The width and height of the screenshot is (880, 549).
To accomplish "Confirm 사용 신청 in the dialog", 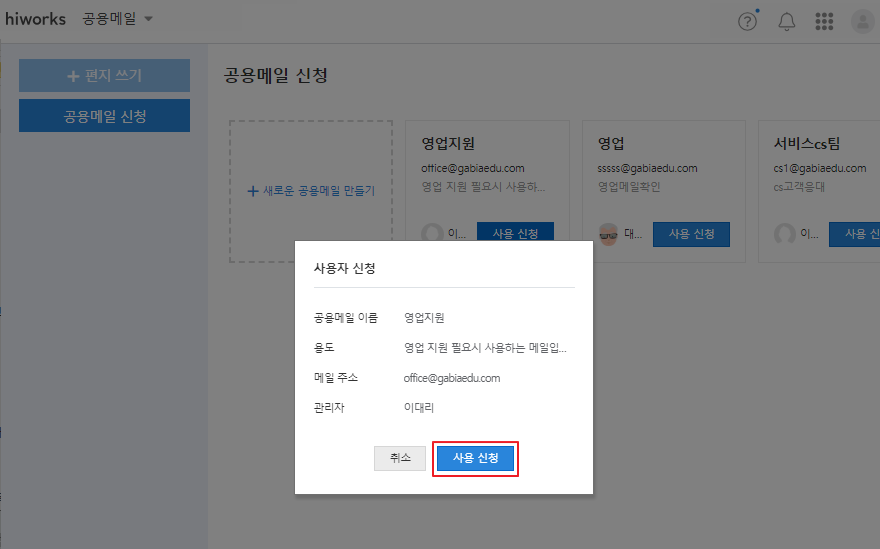I will [x=475, y=459].
